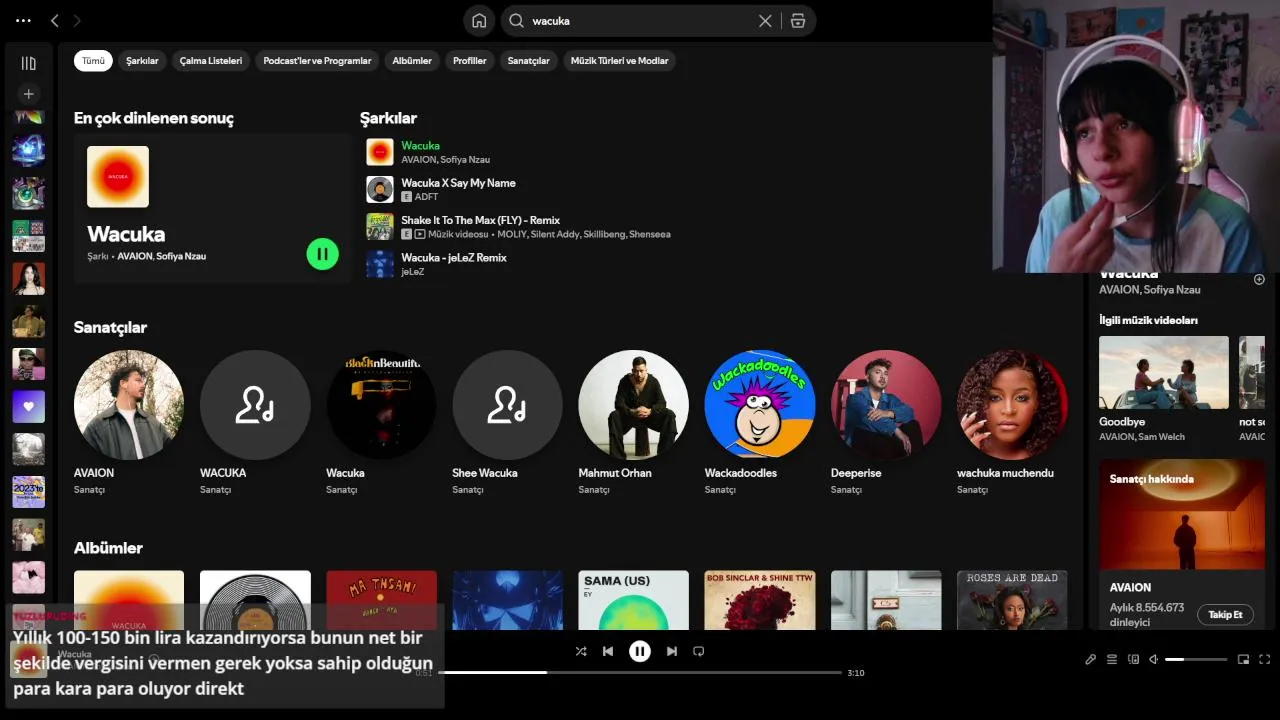Open AVAION artist profile picture
This screenshot has height=720, width=1280.
(129, 405)
